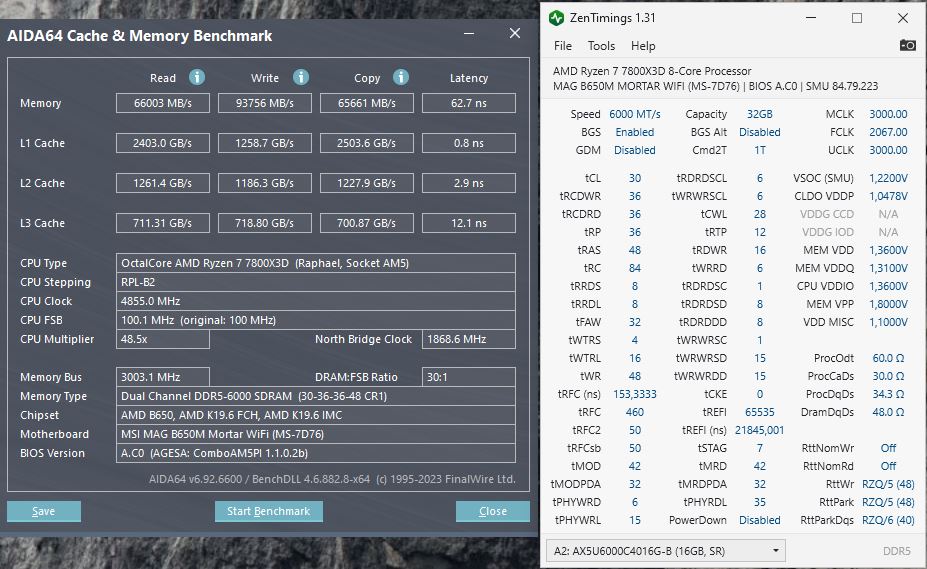Viewport: 927px width, 569px height.
Task: Click the tREFI value 65535
Action: pos(760,412)
